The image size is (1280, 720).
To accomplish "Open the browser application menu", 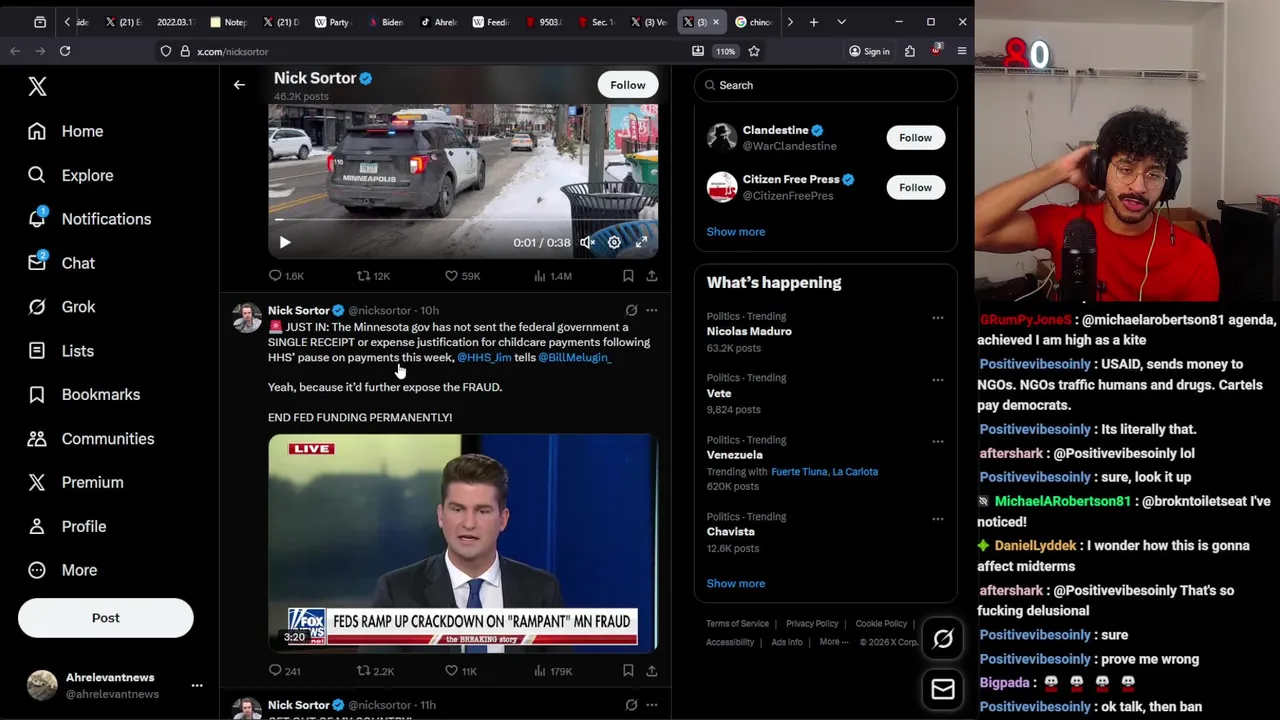I will point(962,51).
